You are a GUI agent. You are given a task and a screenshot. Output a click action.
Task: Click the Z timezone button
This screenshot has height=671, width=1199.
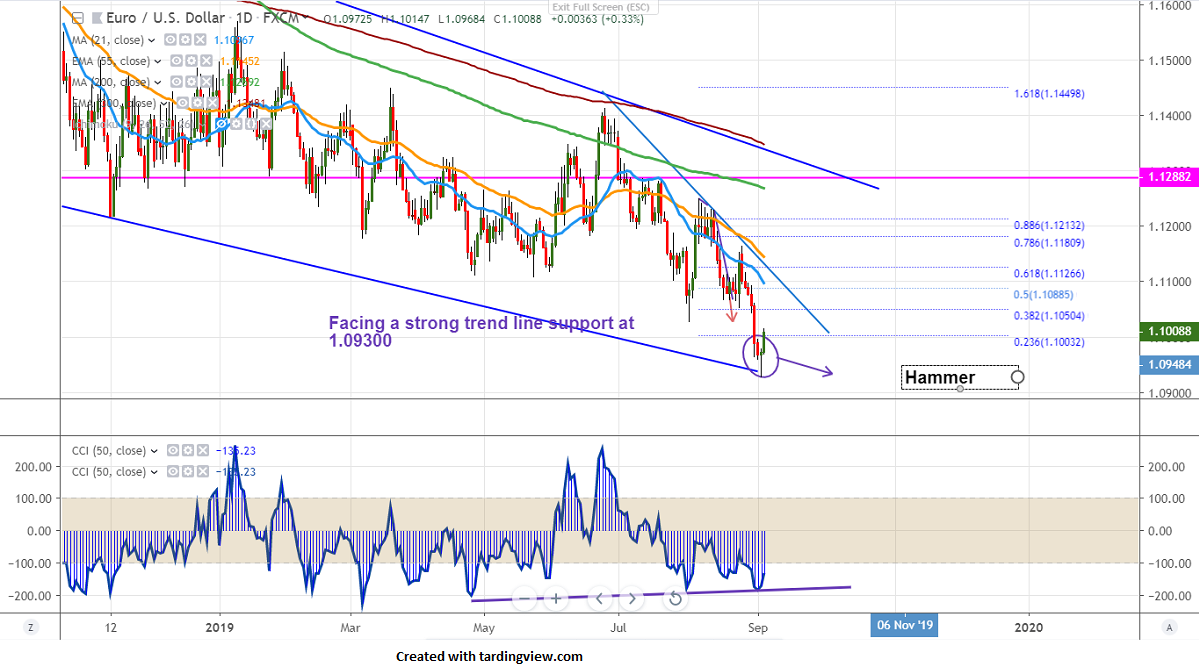pyautogui.click(x=31, y=627)
